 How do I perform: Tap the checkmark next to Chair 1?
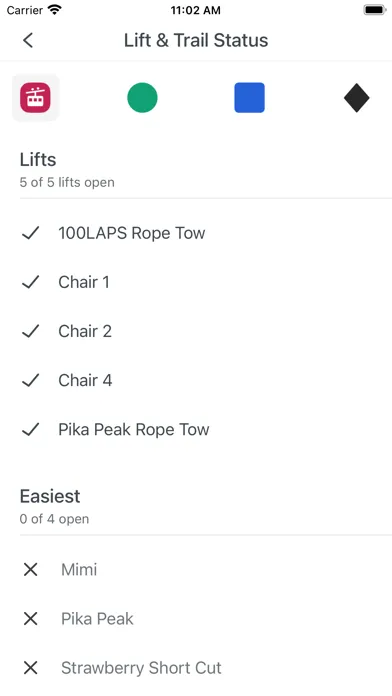pyautogui.click(x=30, y=282)
